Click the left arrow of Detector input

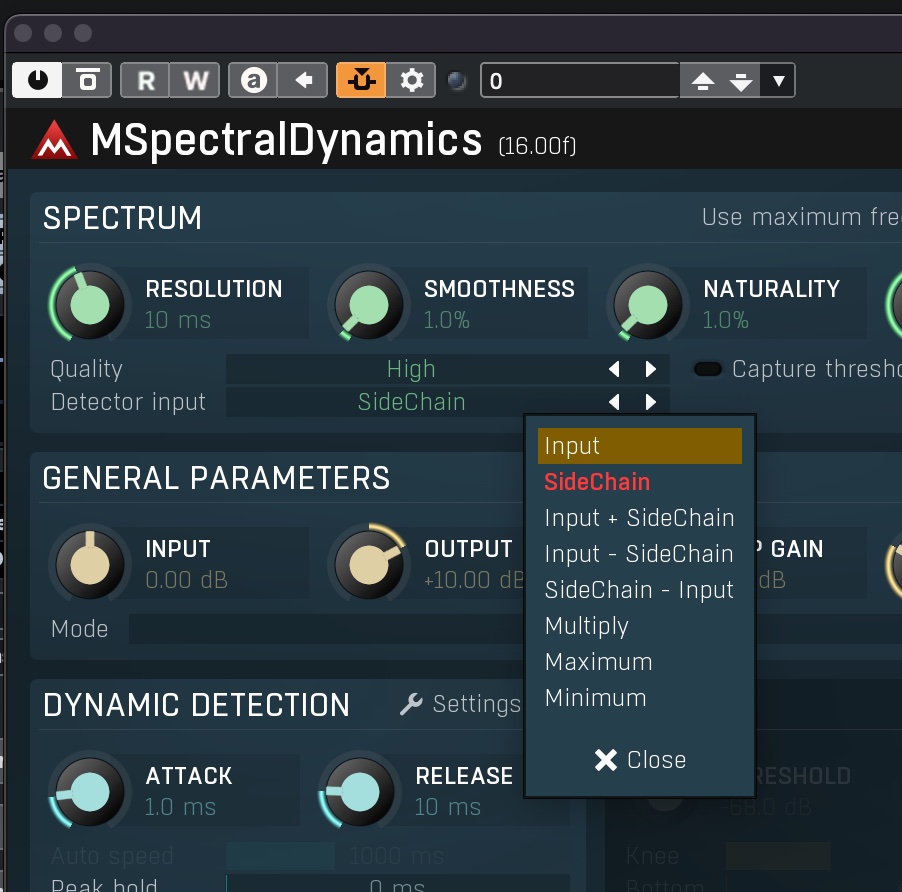[x=614, y=401]
